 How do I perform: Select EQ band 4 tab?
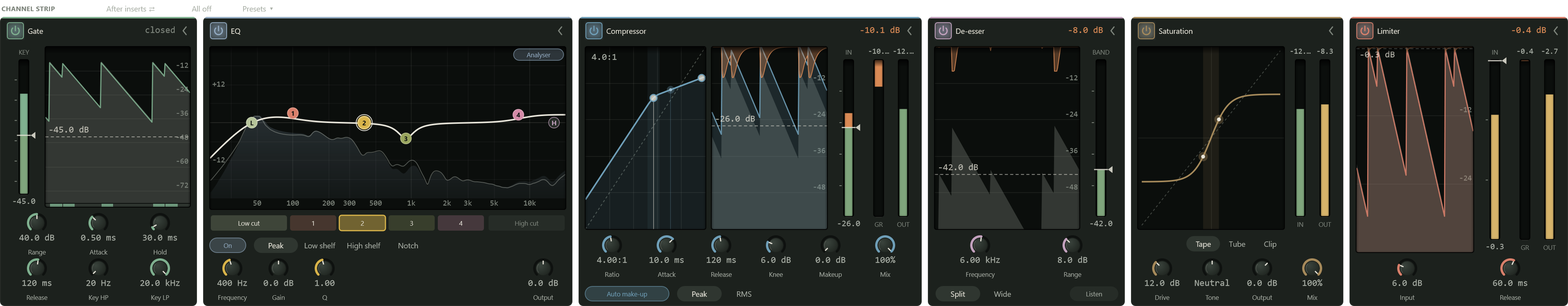click(x=461, y=223)
